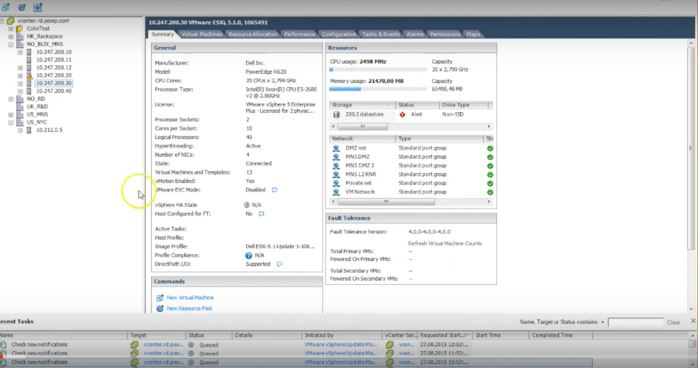Expand host 10.247.200.10 in tree
This screenshot has width=698, height=368.
coord(20,52)
